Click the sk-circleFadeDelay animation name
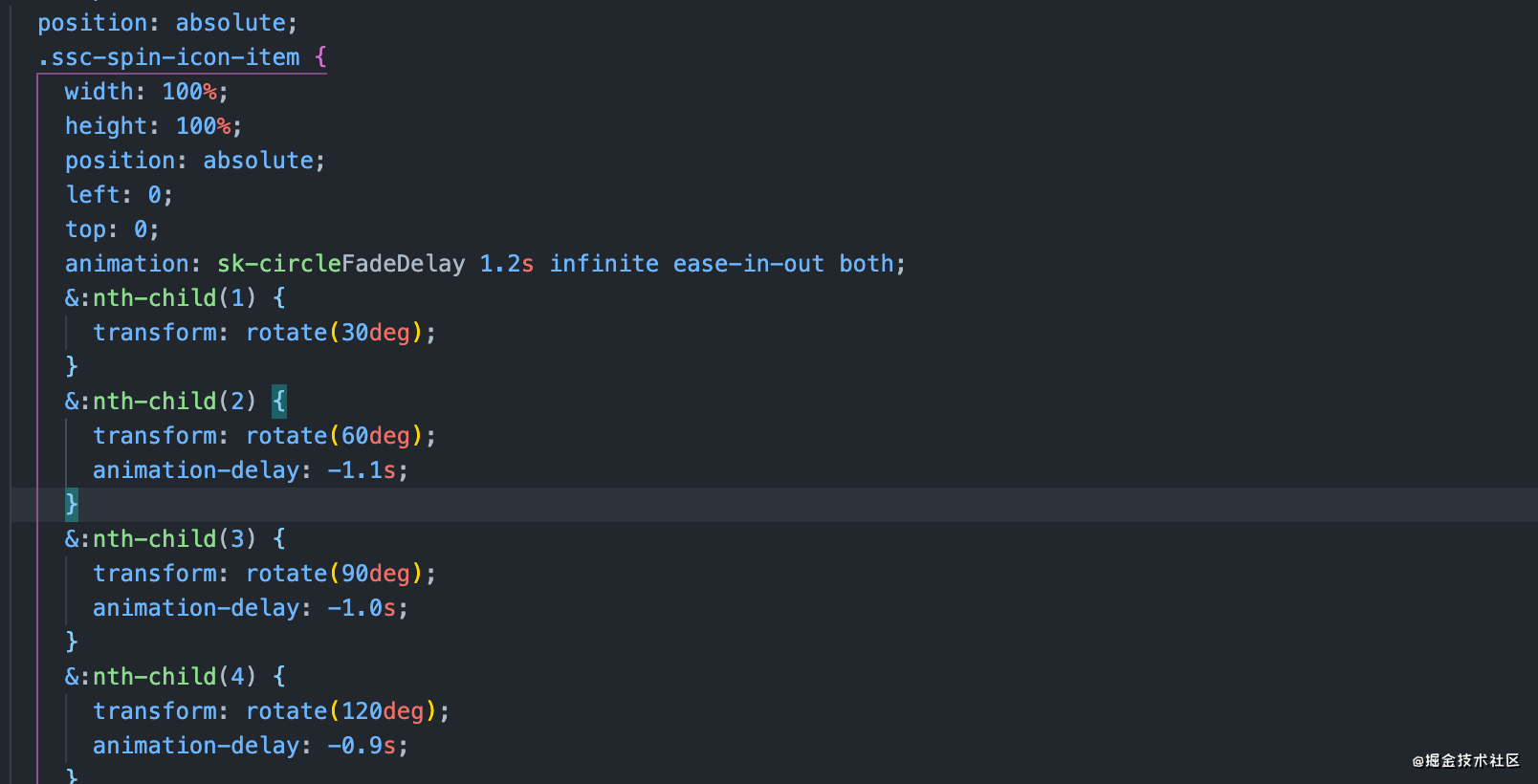Image resolution: width=1538 pixels, height=784 pixels. [x=341, y=264]
